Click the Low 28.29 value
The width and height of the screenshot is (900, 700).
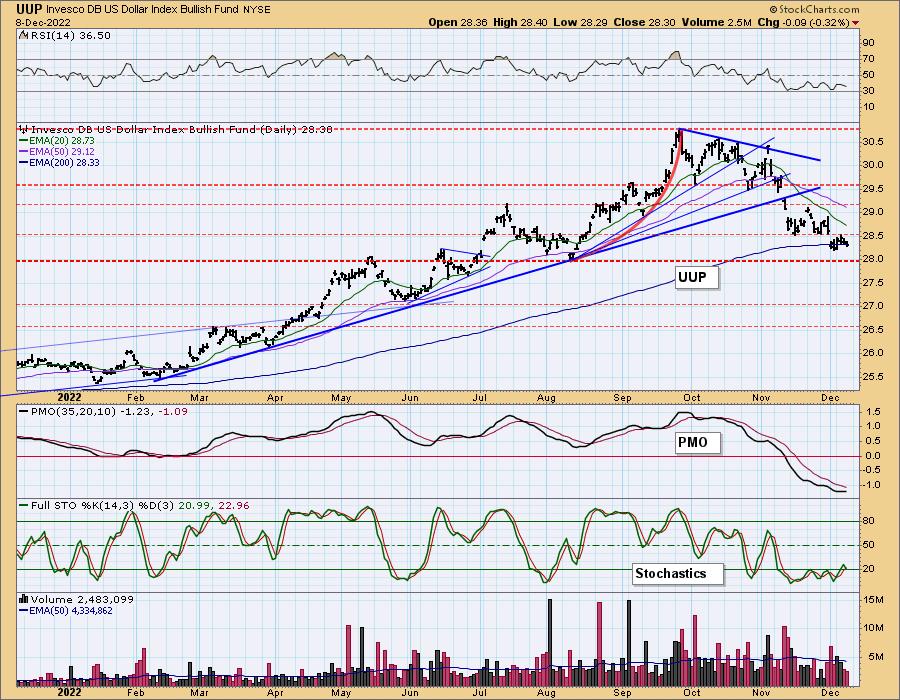pyautogui.click(x=580, y=22)
